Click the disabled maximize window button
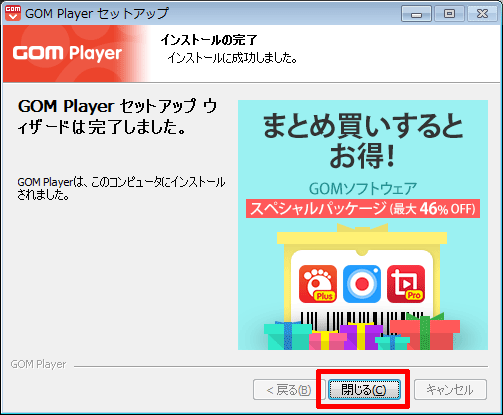The height and width of the screenshot is (415, 503). point(449,14)
